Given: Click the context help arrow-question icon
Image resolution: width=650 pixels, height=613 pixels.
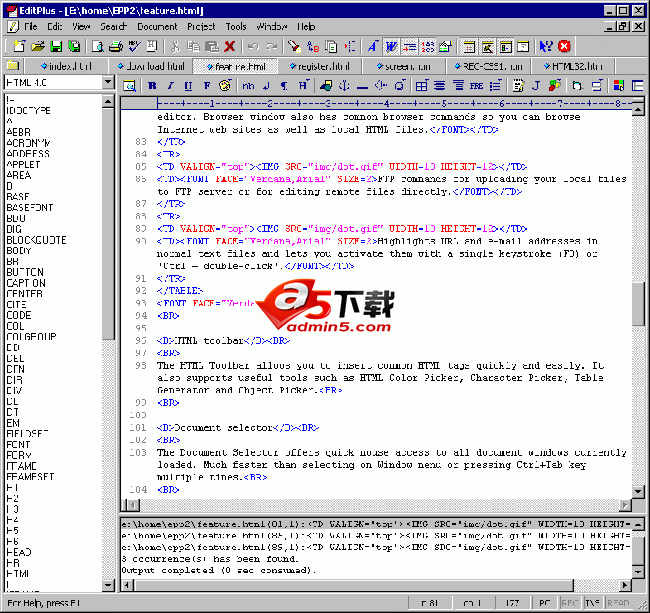Looking at the screenshot, I should (546, 46).
